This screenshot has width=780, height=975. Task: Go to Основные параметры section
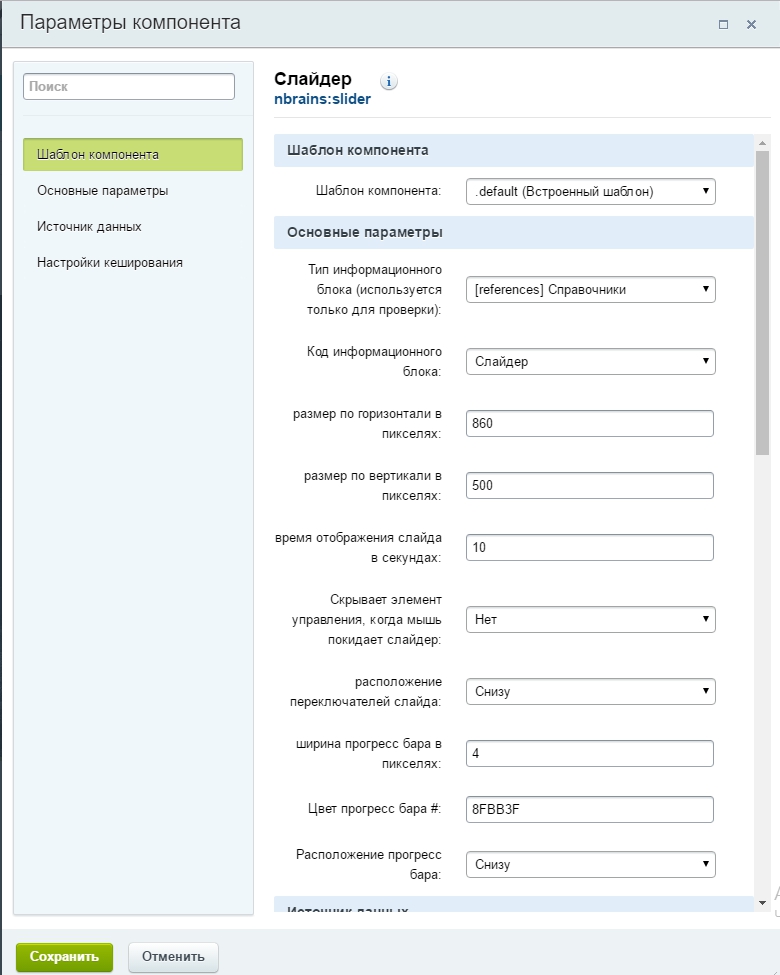(103, 190)
